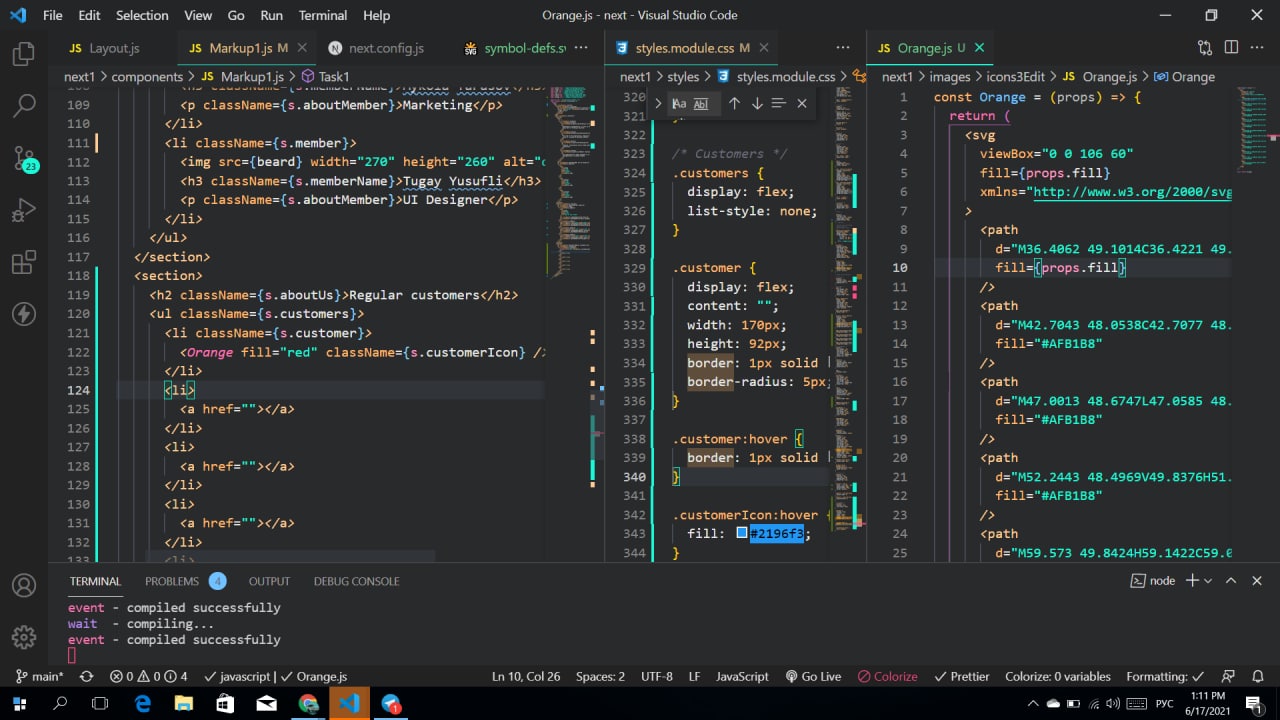Start Go Live server from the status bar
The height and width of the screenshot is (720, 1280).
813,676
